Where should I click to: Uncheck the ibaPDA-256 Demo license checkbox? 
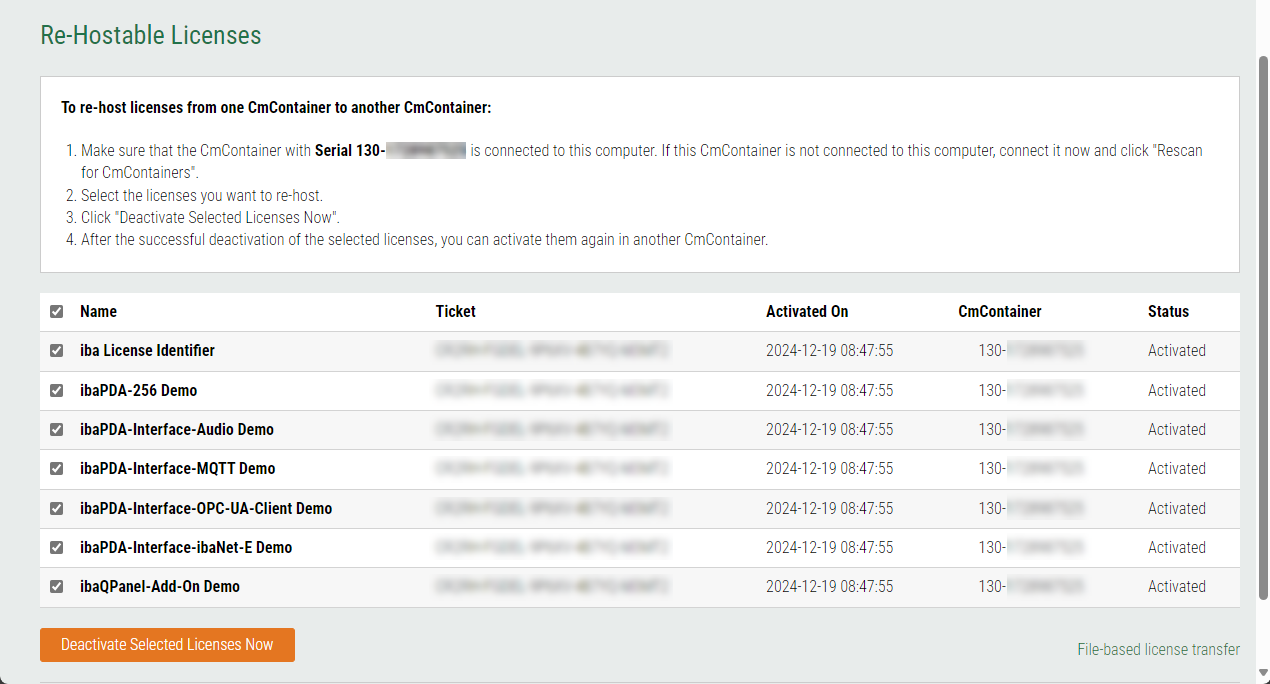[x=57, y=390]
